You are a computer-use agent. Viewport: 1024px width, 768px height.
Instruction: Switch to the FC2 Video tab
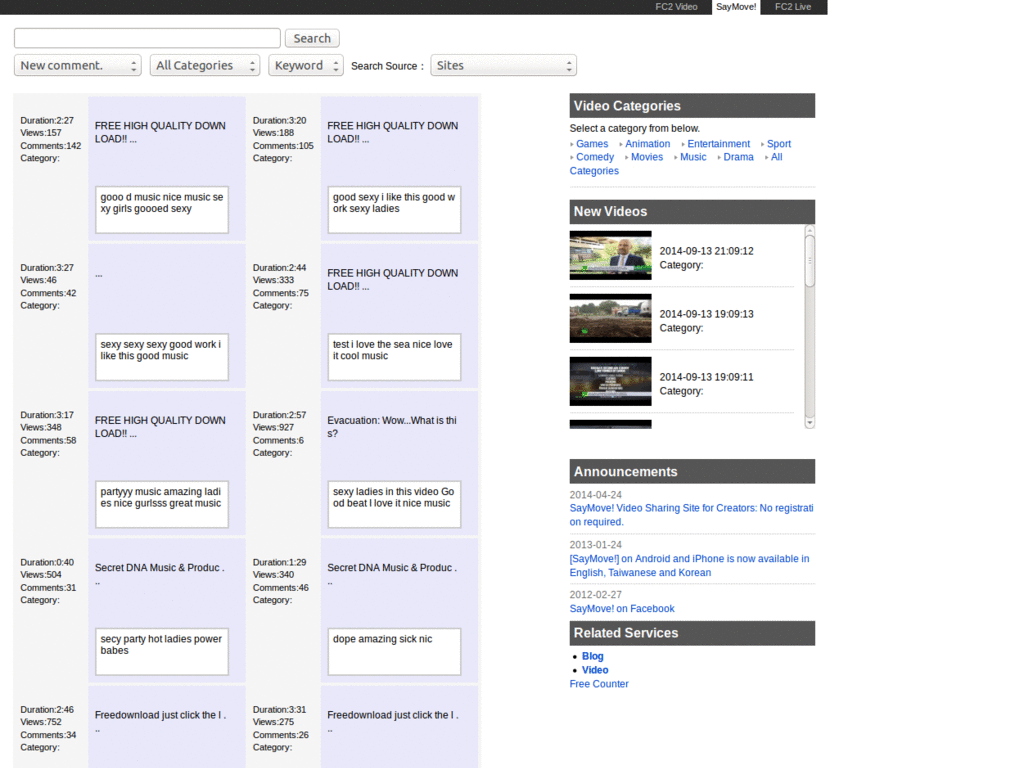coord(676,7)
